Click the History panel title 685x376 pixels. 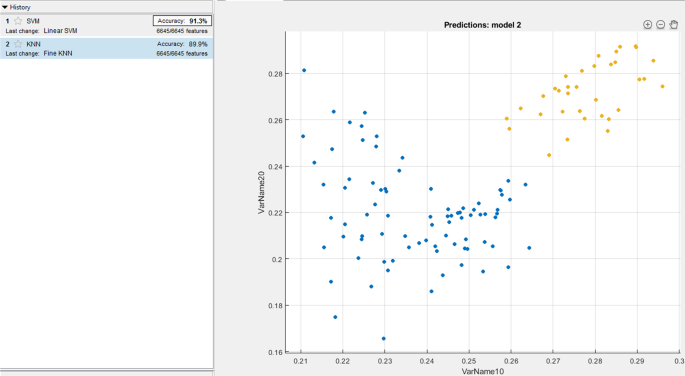click(x=20, y=7)
